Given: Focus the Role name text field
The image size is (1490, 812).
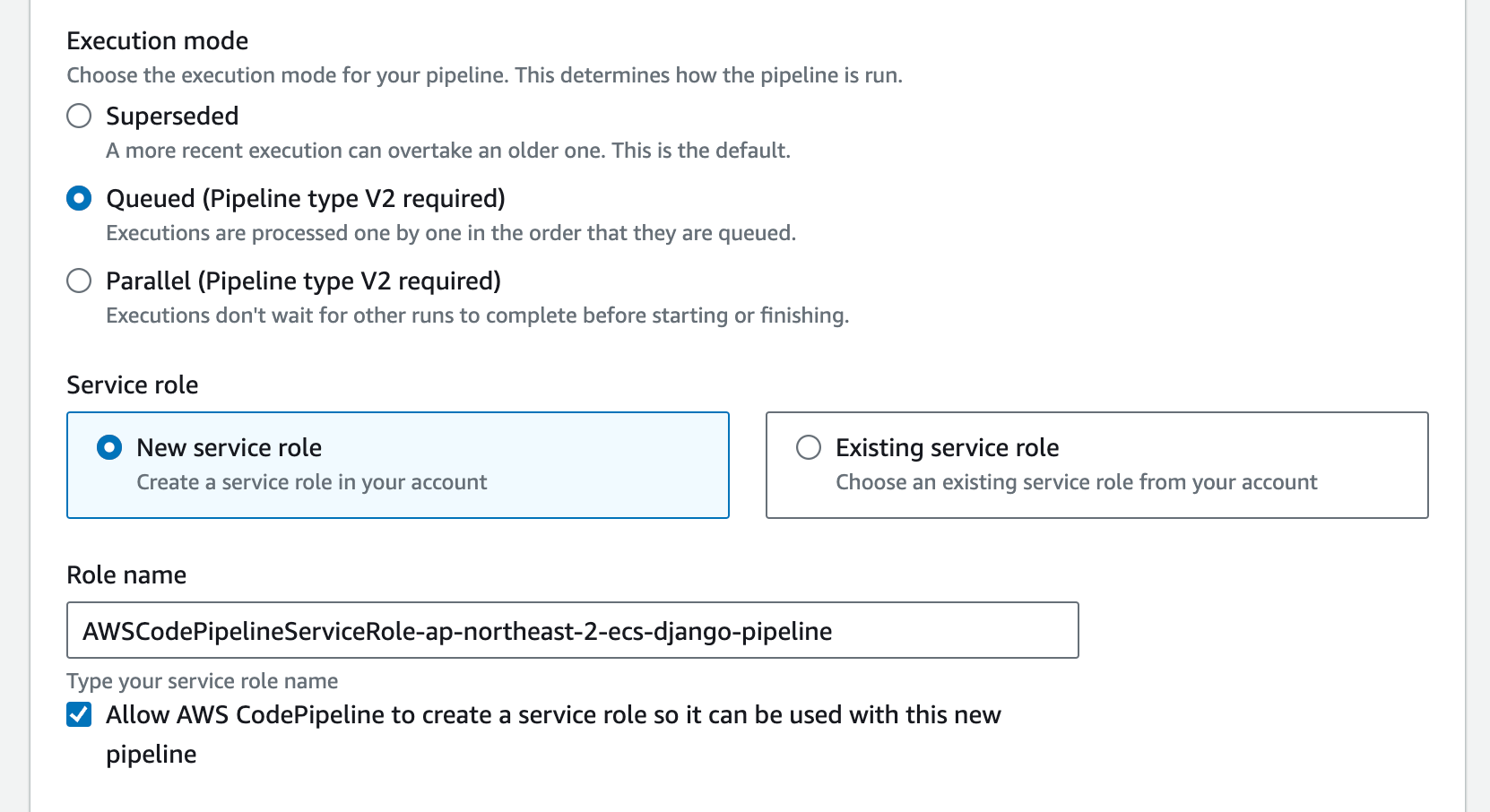Looking at the screenshot, I should coord(573,630).
